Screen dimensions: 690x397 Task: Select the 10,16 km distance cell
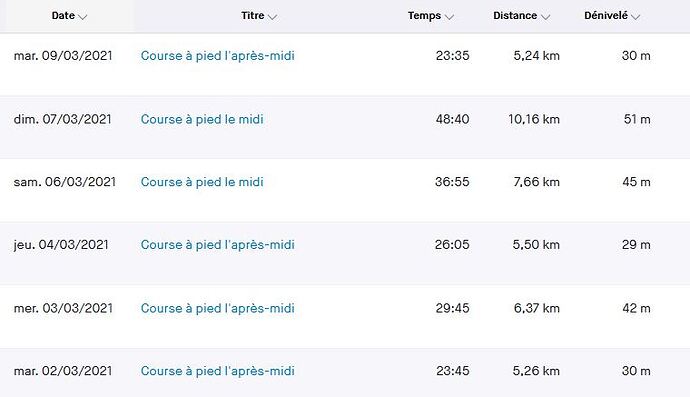(x=534, y=119)
